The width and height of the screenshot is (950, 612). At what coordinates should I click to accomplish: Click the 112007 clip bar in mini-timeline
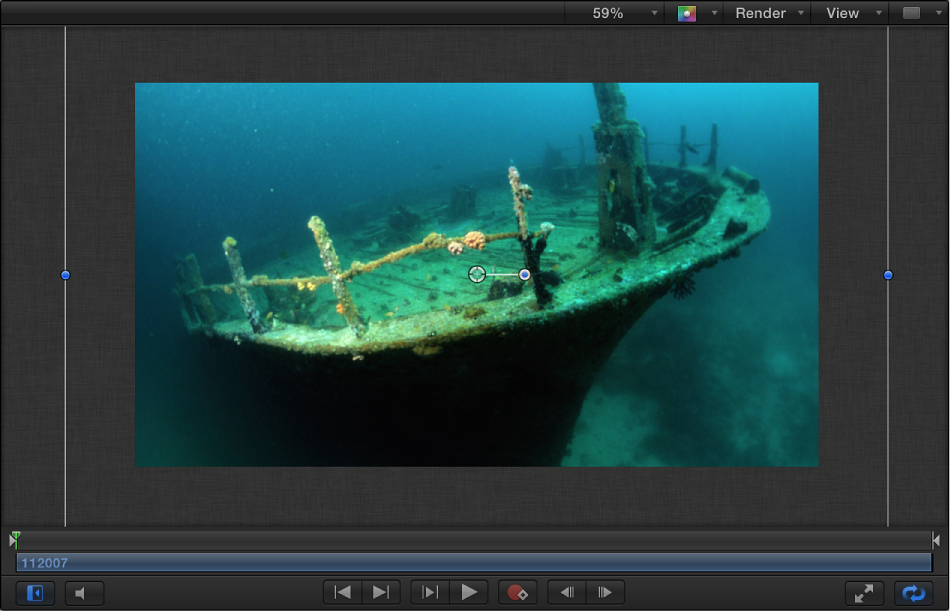click(x=475, y=563)
